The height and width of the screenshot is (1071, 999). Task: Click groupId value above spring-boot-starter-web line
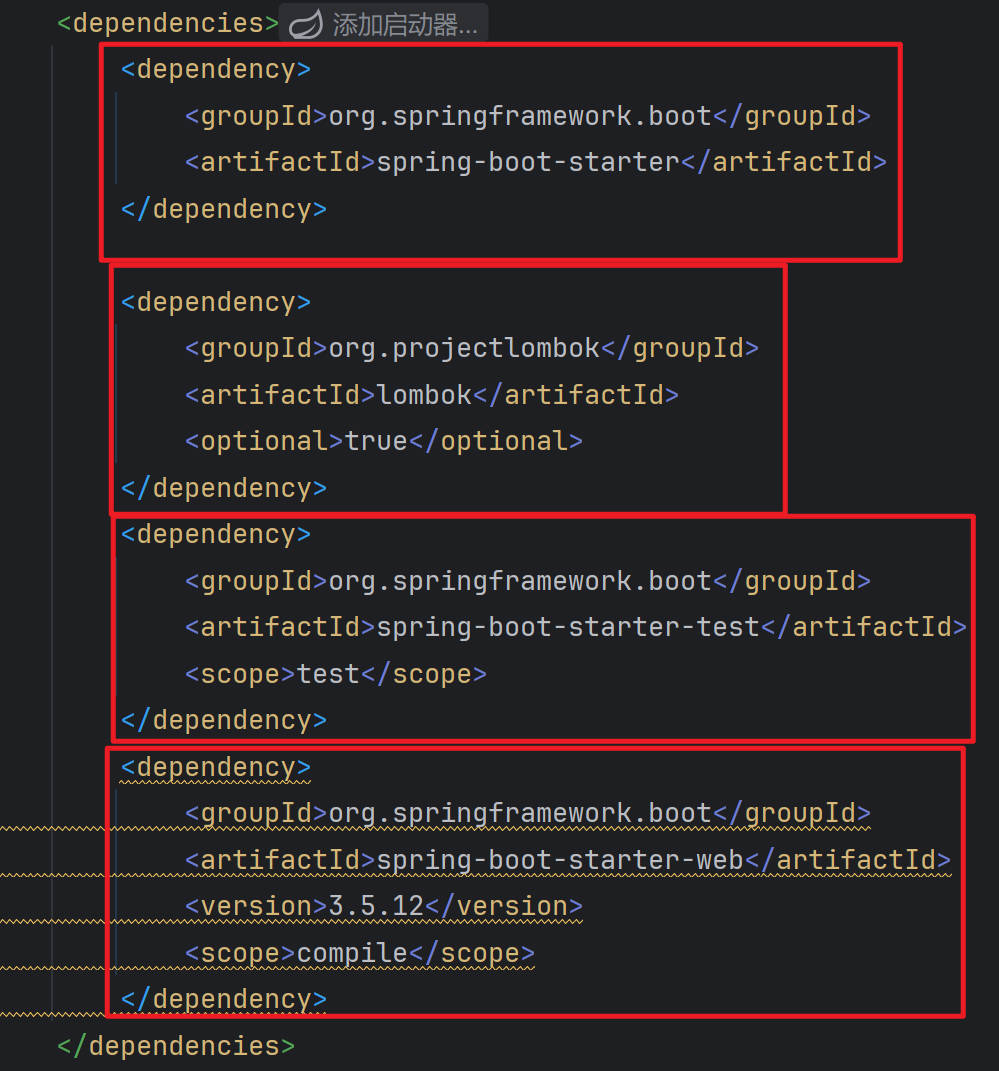pyautogui.click(x=520, y=813)
